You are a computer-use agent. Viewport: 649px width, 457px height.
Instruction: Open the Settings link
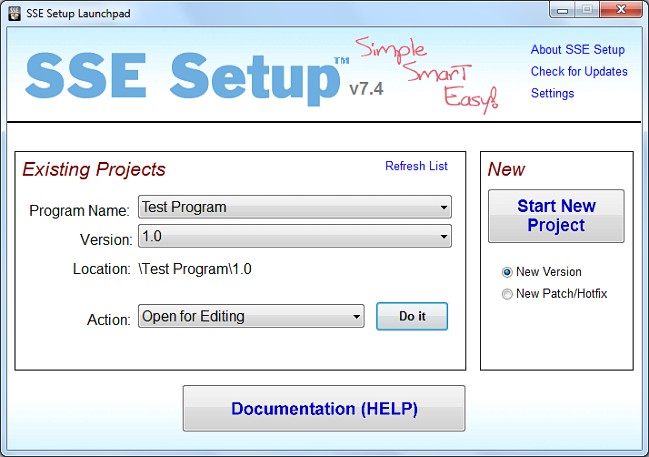[x=552, y=94]
